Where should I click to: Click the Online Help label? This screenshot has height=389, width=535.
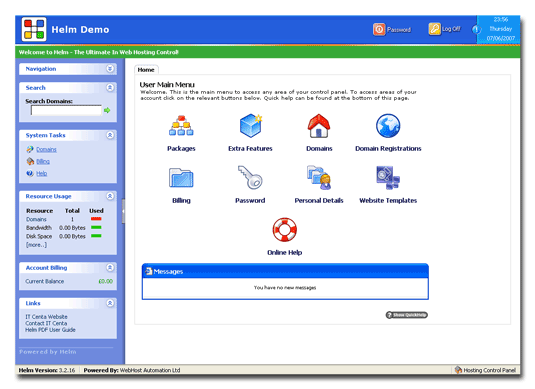pos(285,253)
